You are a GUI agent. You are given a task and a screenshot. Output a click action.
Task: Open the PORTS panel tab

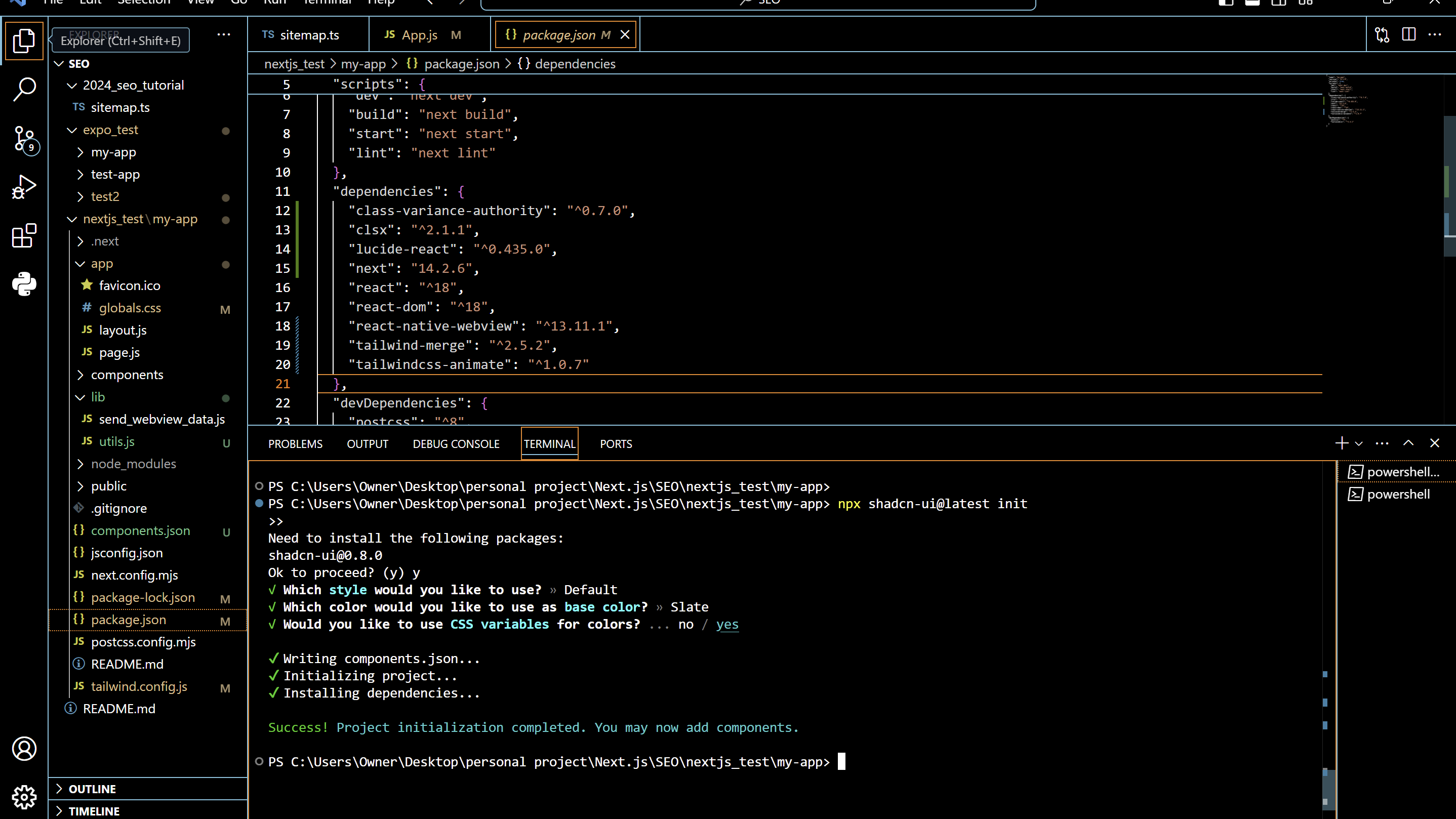coord(616,444)
